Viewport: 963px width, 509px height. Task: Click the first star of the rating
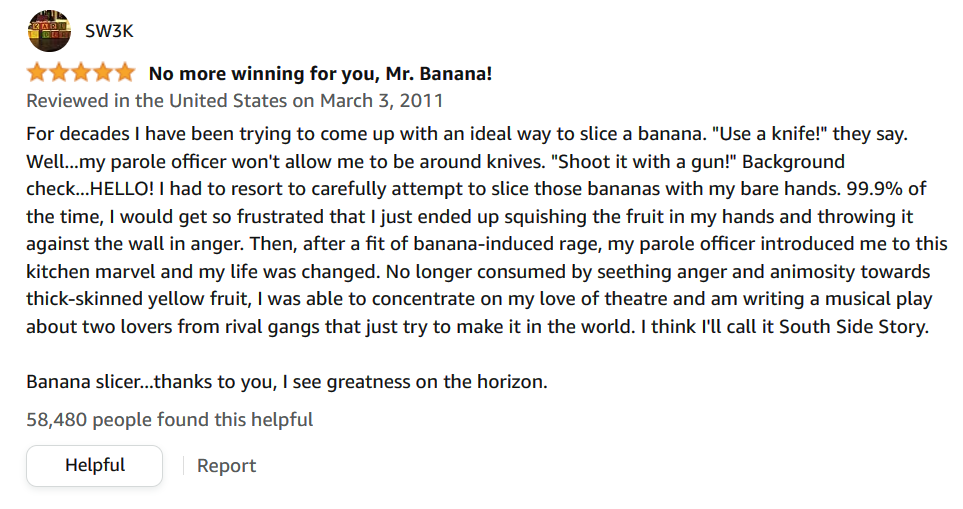[x=37, y=73]
